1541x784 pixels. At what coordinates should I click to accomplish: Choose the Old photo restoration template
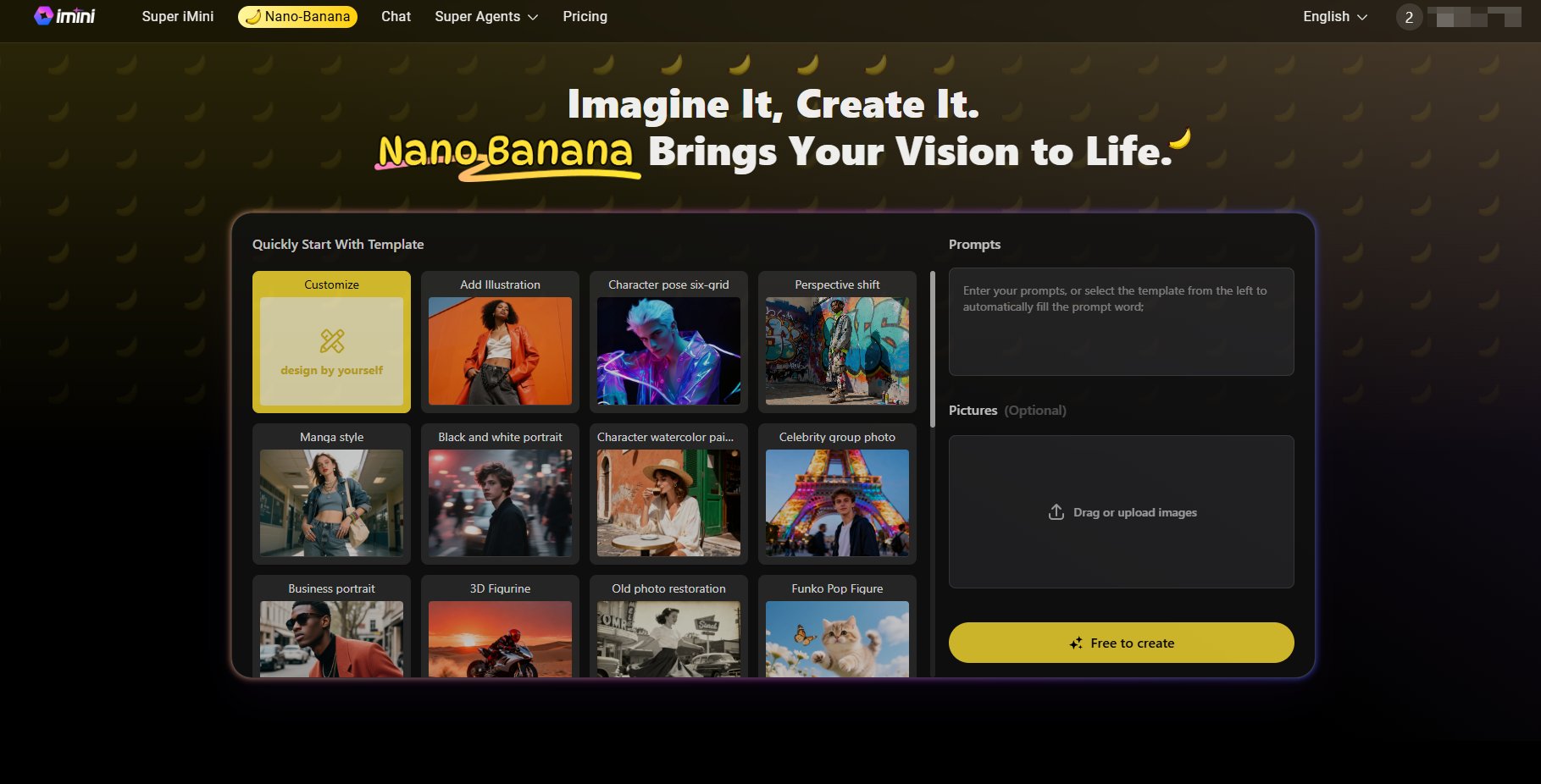[668, 626]
